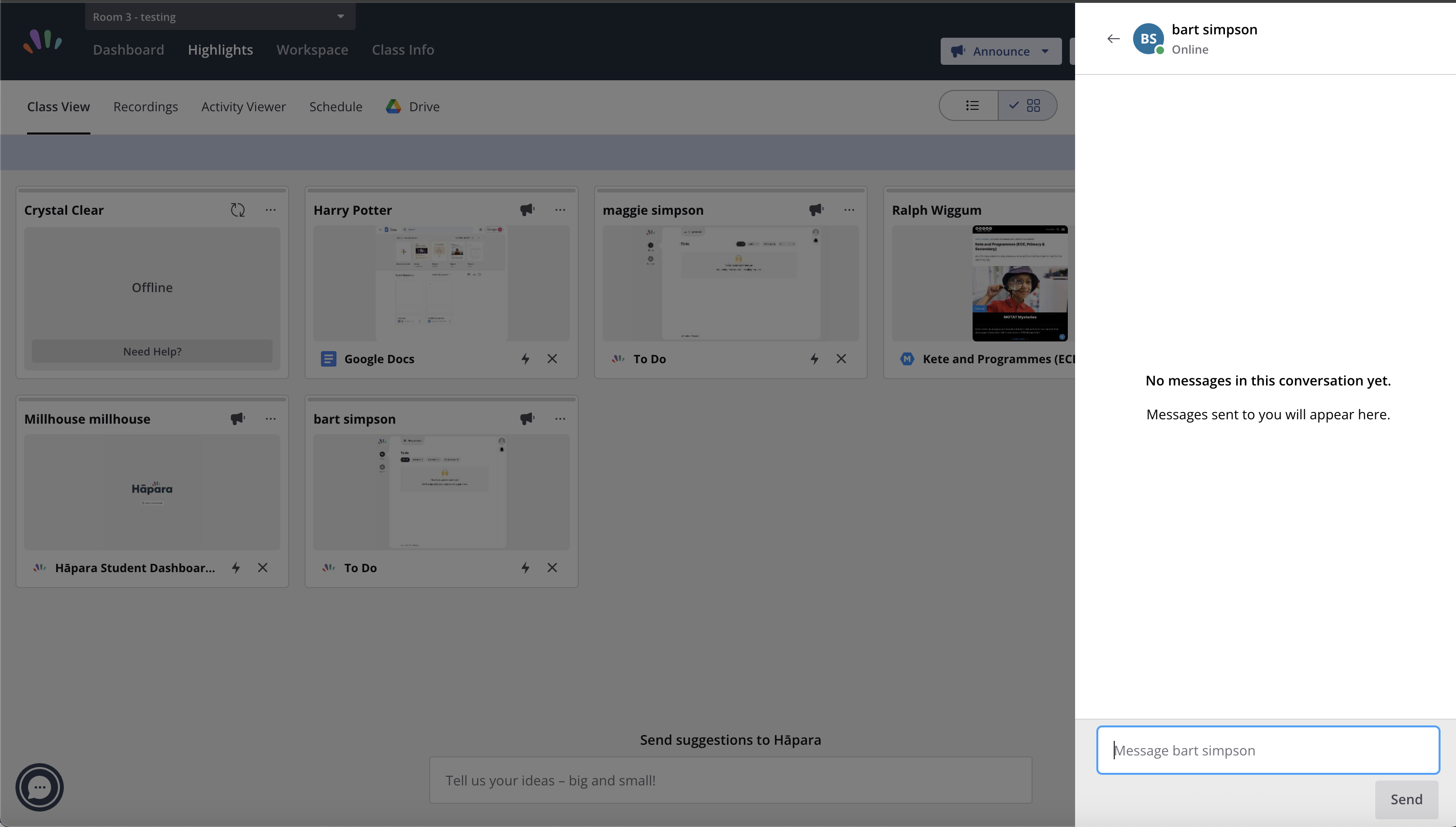Open Crystal Clear's more options menu
The width and height of the screenshot is (1456, 827).
[271, 210]
